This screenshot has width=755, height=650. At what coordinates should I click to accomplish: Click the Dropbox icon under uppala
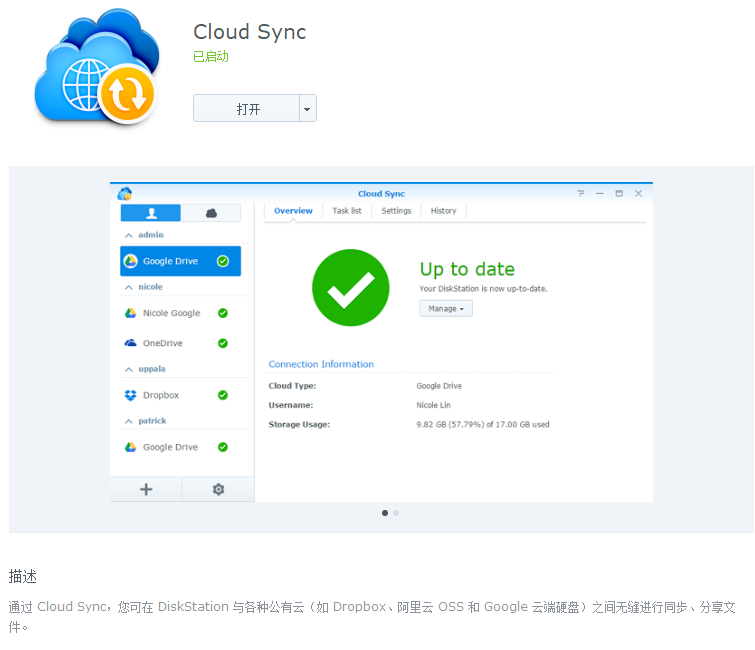pos(130,395)
